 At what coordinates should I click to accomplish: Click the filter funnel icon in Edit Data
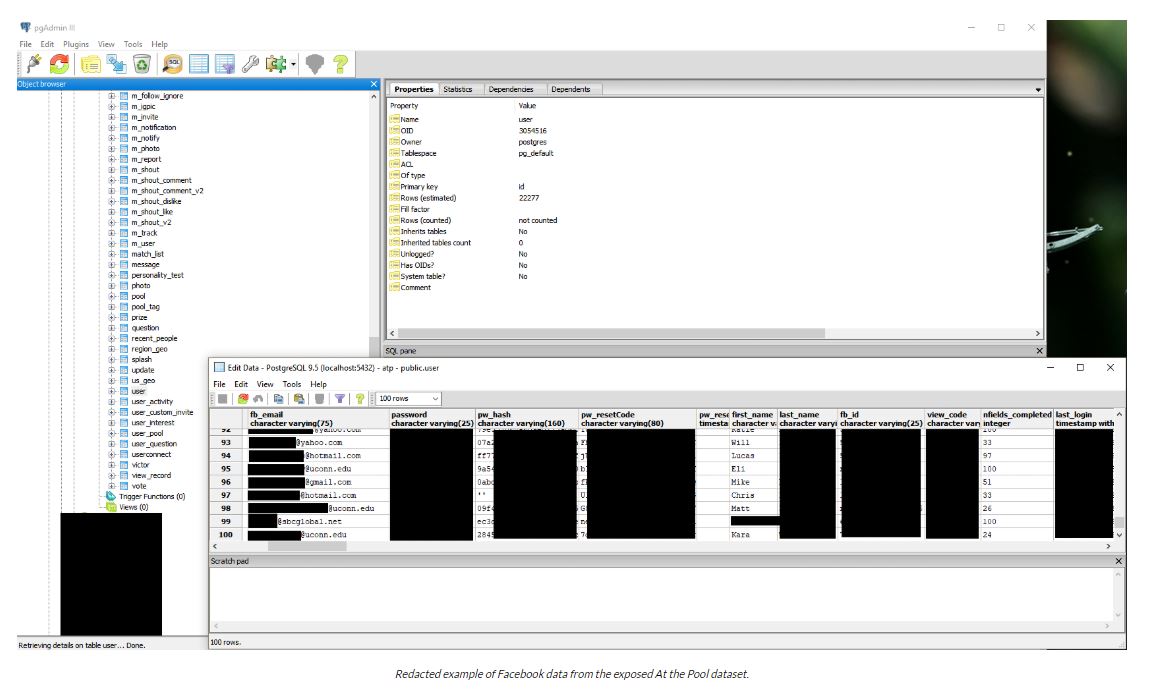339,398
